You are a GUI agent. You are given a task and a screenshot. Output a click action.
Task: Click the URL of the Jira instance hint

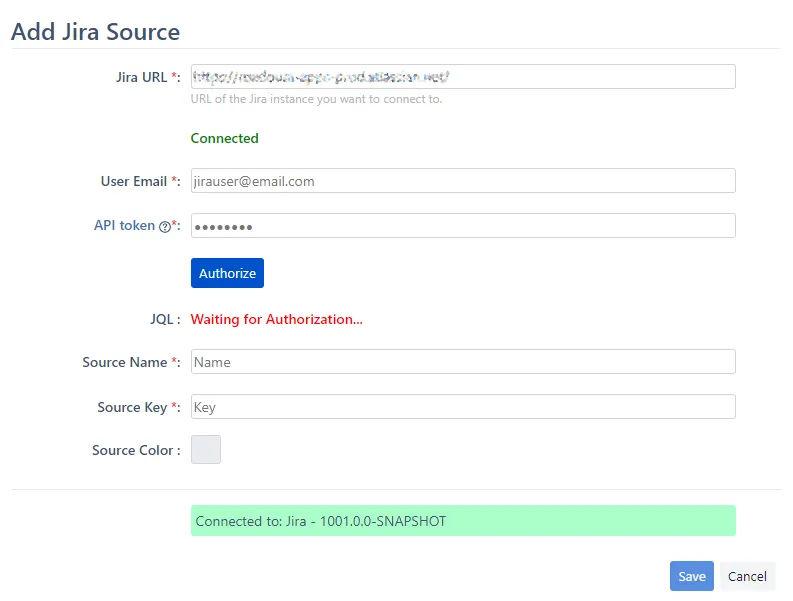pyautogui.click(x=316, y=99)
